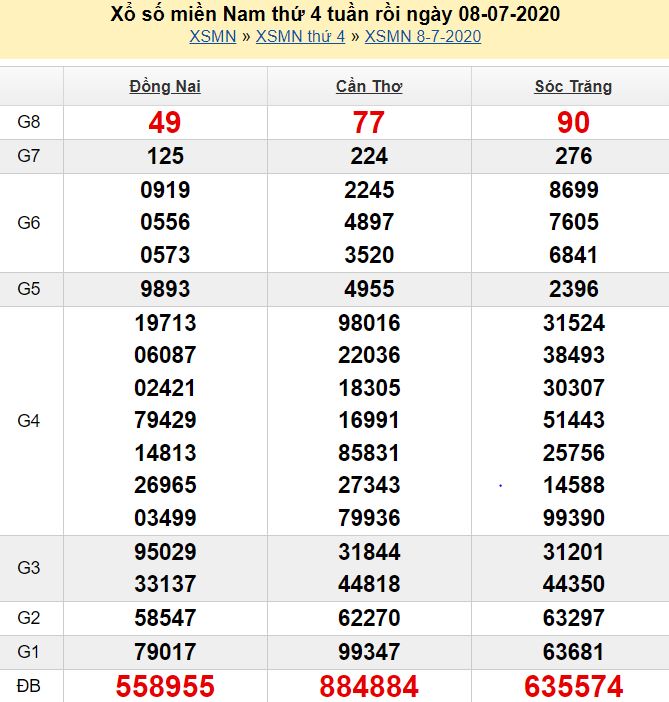
Task: Open the Cần Thơ province link
Action: tap(369, 86)
